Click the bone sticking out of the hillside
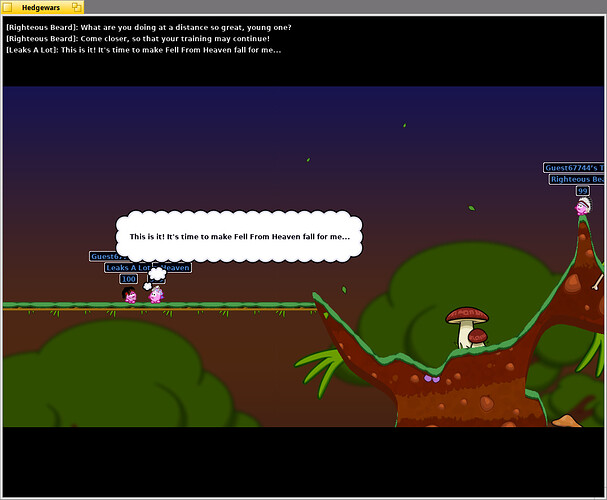The image size is (607, 500). pyautogui.click(x=597, y=282)
